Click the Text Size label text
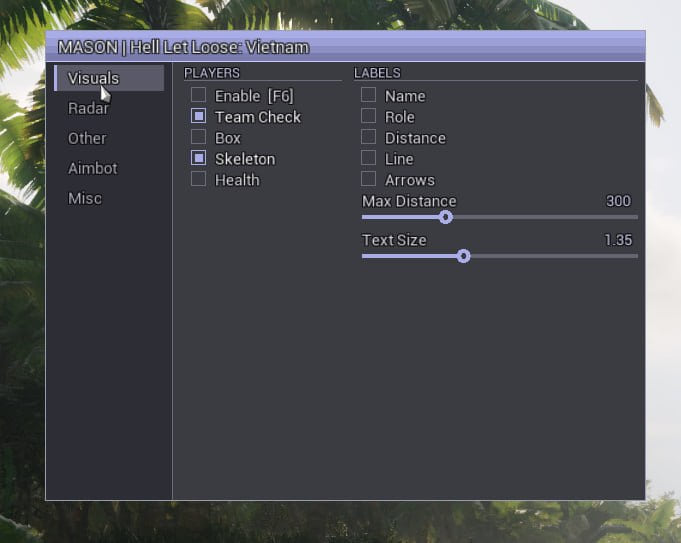681x543 pixels. [x=394, y=240]
